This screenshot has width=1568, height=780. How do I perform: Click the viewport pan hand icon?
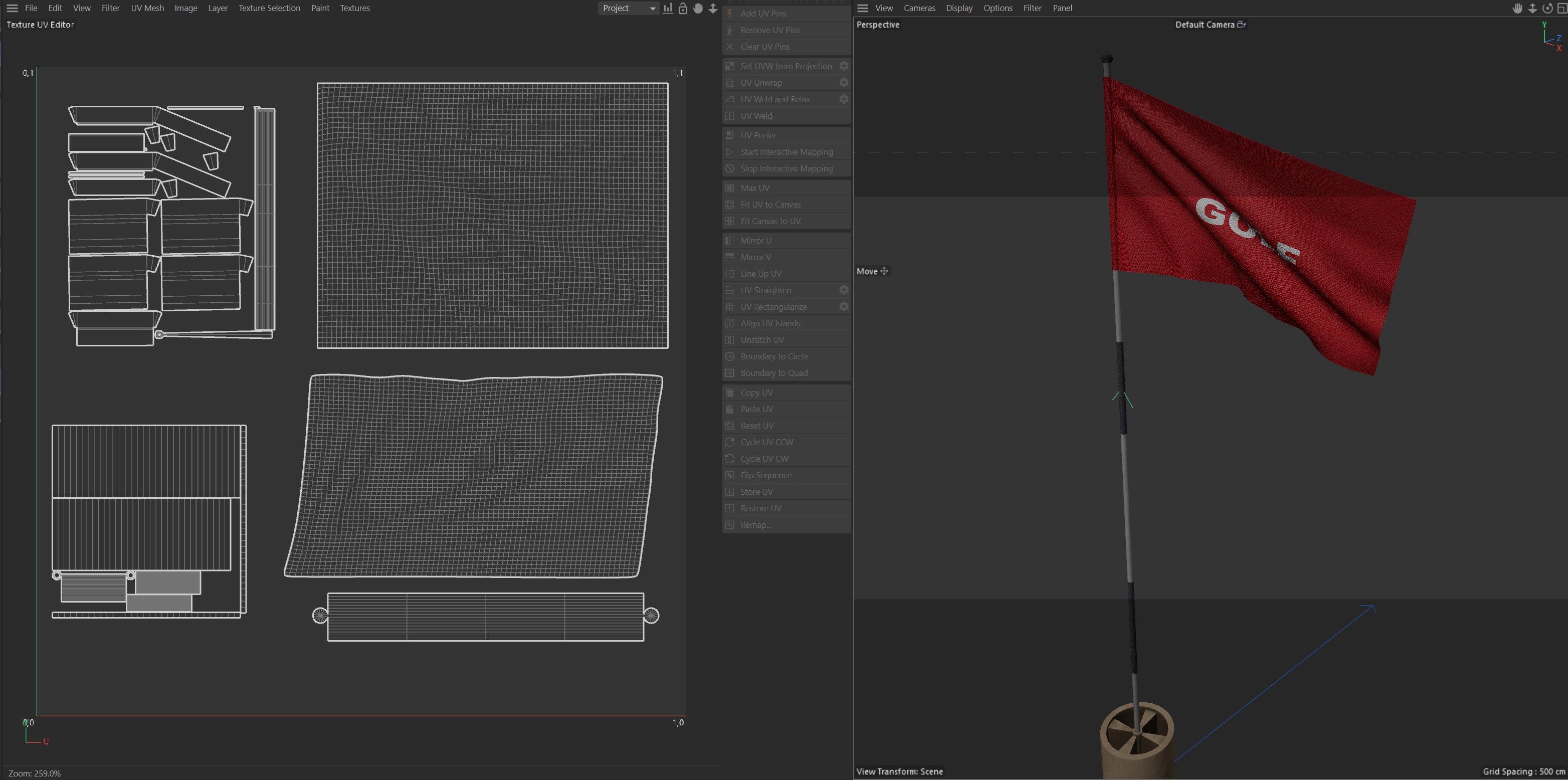(1517, 9)
